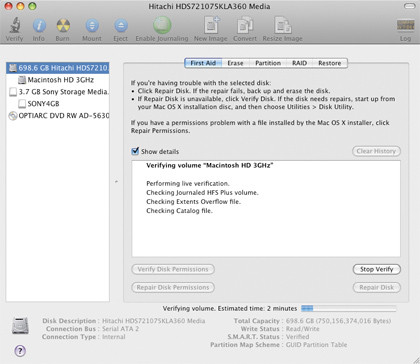Click the toolbar toggle pill button in title bar
The image size is (420, 364).
409,6
